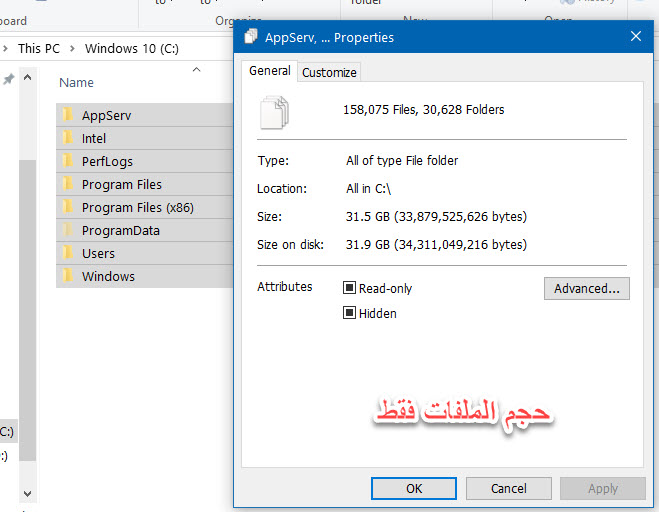Click the Program Files (x86) folder icon
This screenshot has width=659, height=512.
click(68, 207)
